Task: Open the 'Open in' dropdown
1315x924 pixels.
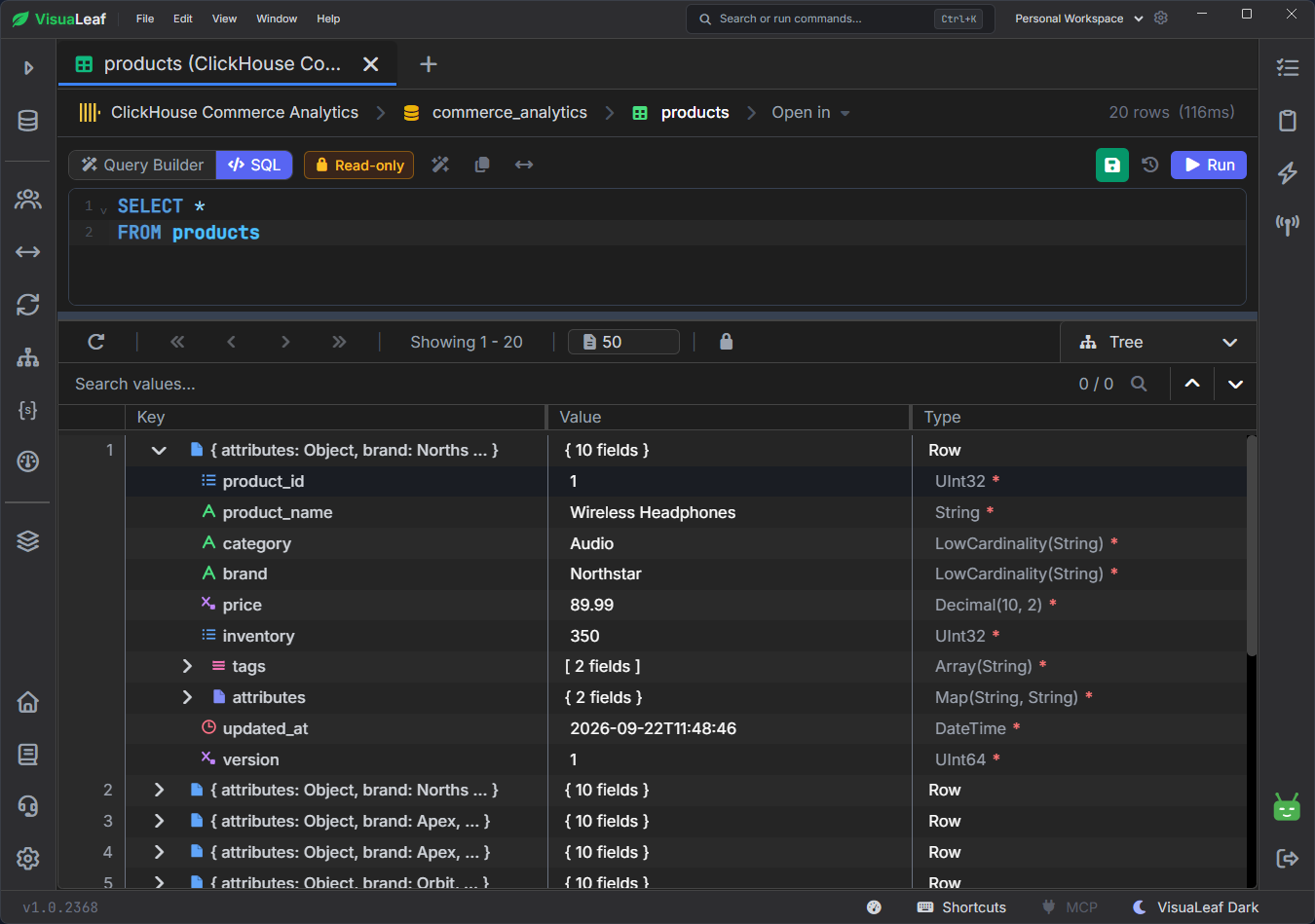Action: click(811, 113)
